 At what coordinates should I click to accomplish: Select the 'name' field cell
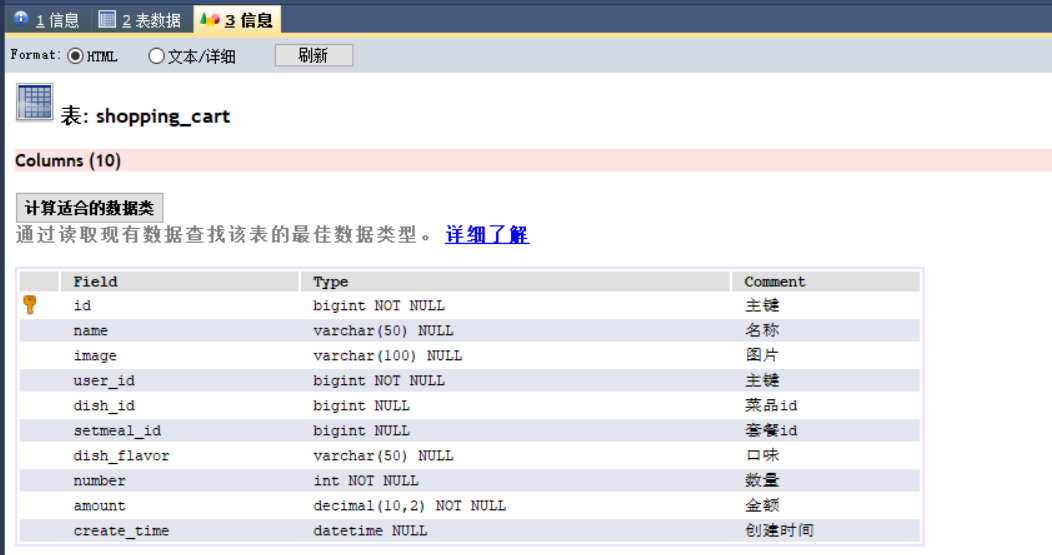[x=179, y=330]
